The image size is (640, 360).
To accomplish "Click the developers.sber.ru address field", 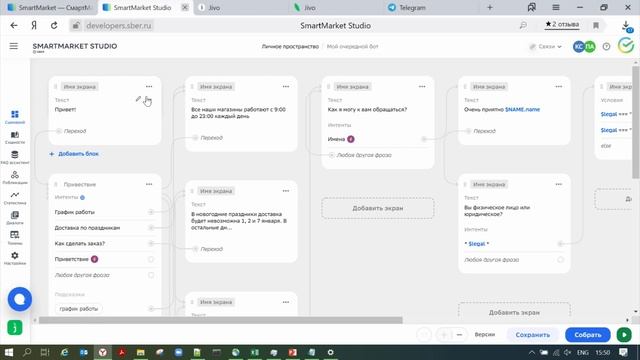I will [118, 26].
